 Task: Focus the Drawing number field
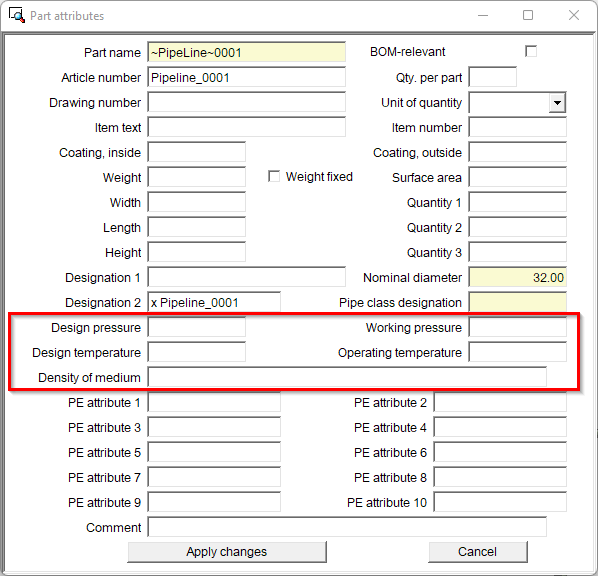tap(246, 102)
